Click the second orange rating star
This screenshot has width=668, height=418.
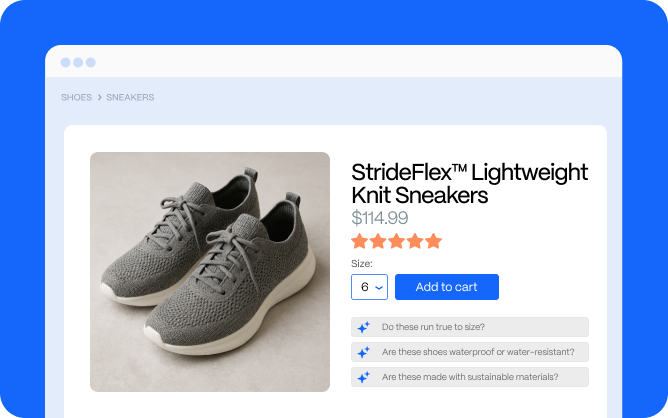(x=378, y=241)
